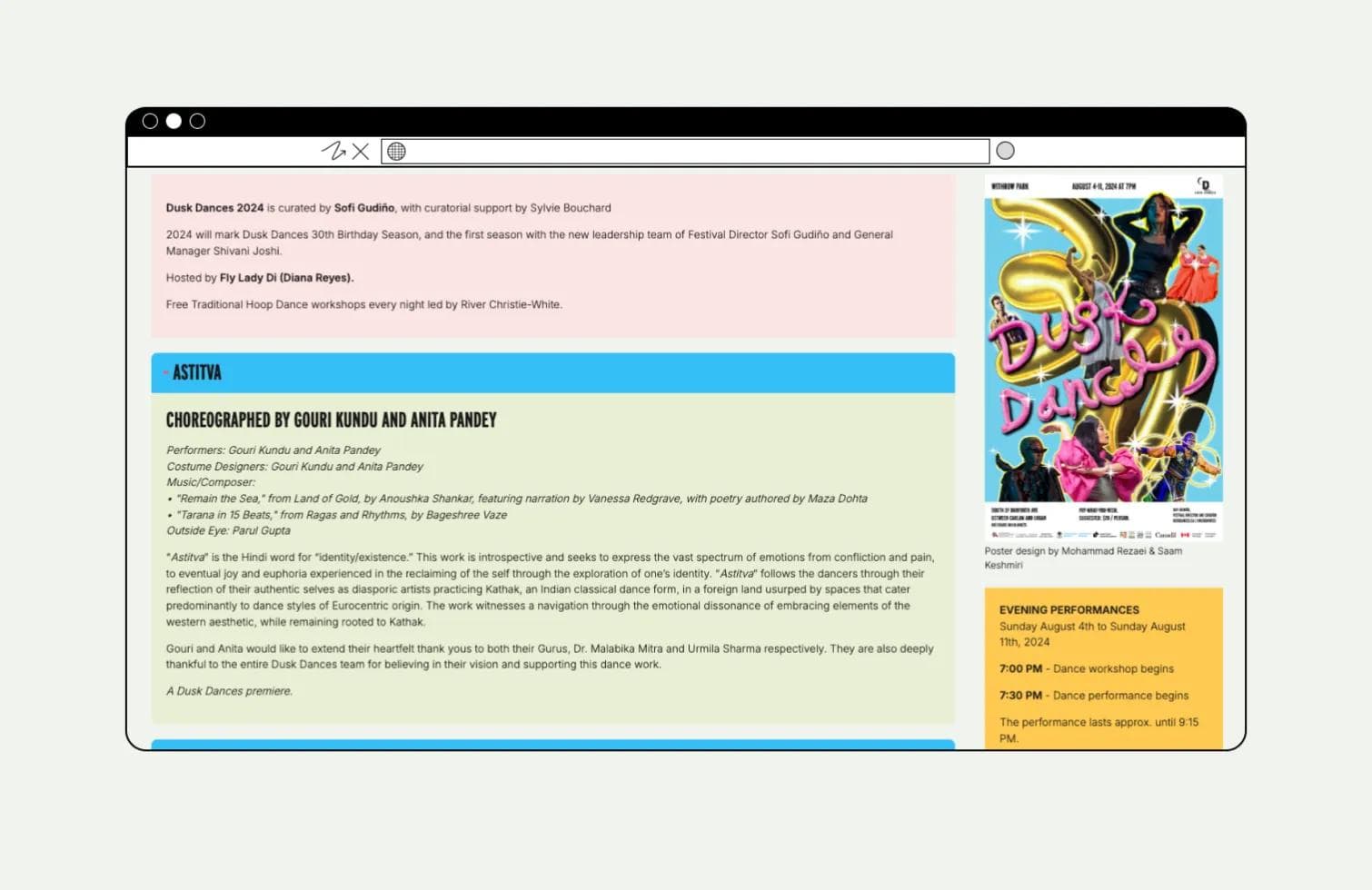Screen dimensions: 1372x890
Task: Click the Sofi Gudiño curator name
Action: 364,208
